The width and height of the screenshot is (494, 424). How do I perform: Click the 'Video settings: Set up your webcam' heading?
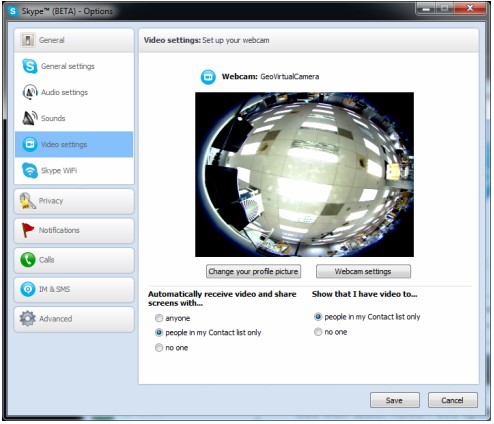(207, 40)
